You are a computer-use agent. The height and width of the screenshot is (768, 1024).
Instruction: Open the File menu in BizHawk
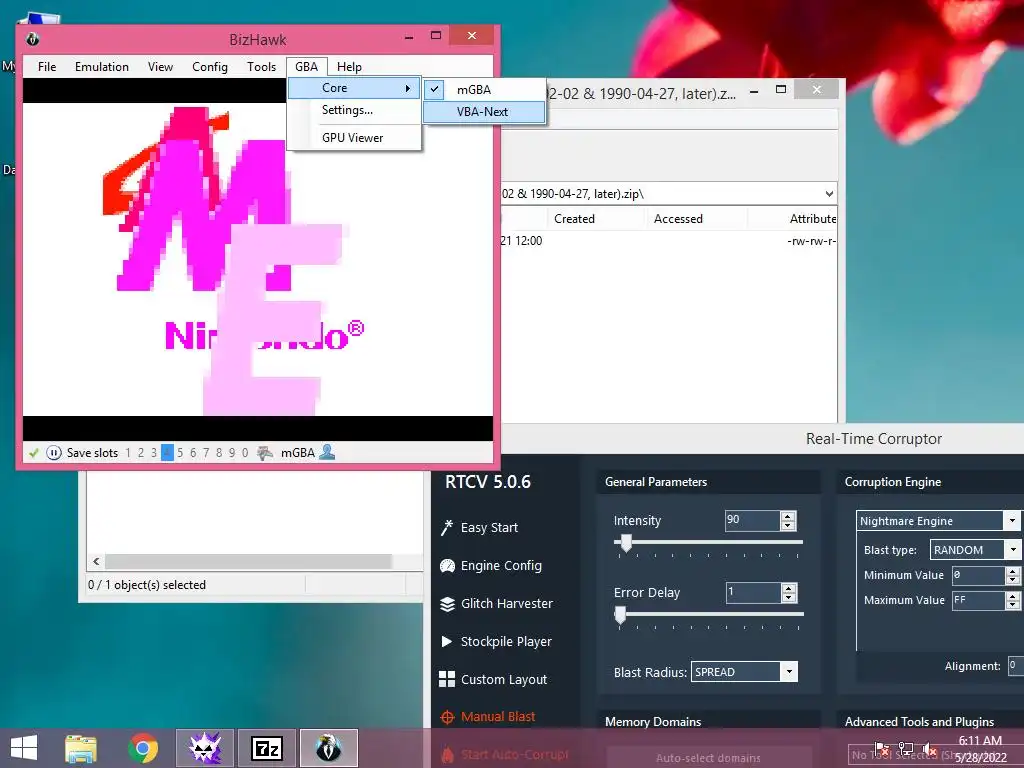point(47,67)
